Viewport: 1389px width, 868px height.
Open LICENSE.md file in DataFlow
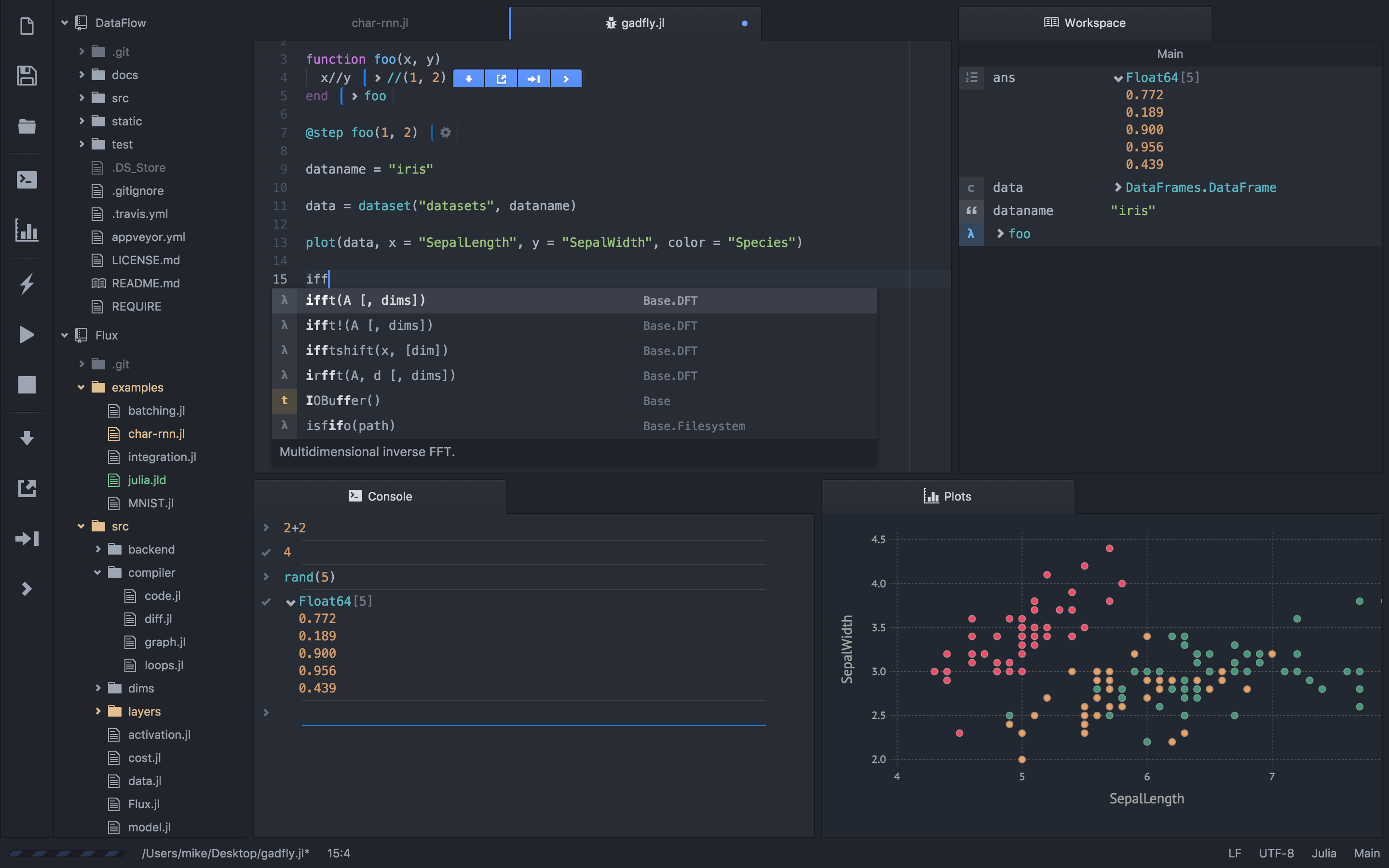(145, 260)
